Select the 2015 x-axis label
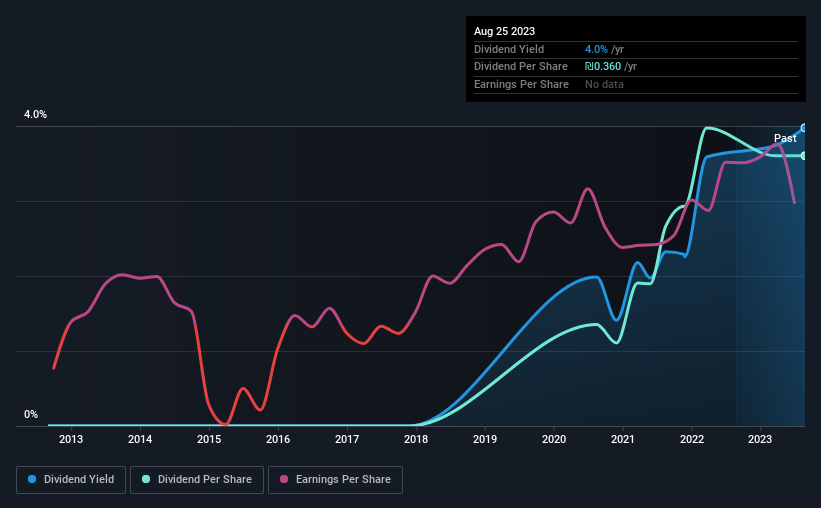This screenshot has width=821, height=508. click(x=209, y=439)
